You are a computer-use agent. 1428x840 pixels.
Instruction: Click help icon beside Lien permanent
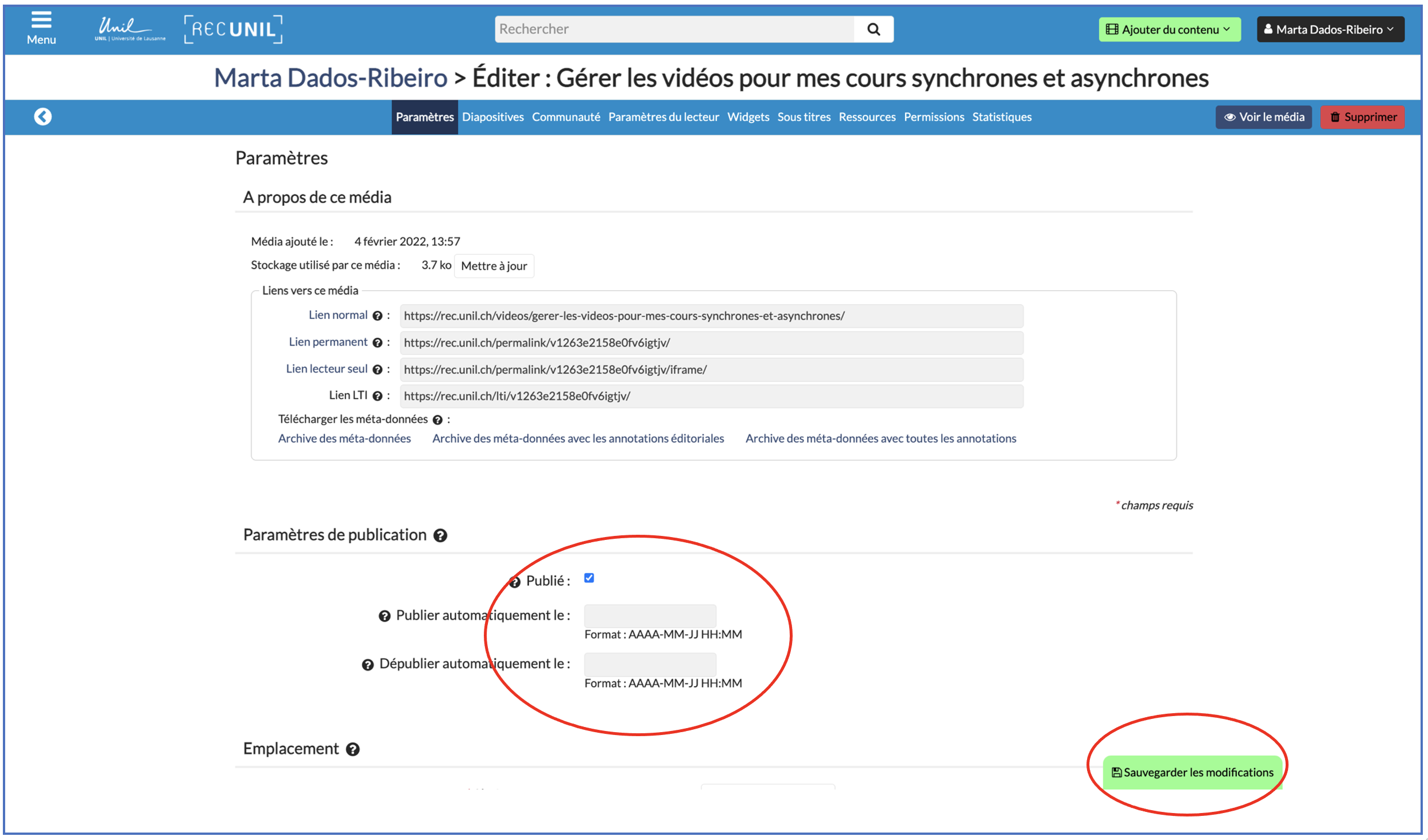[x=377, y=343]
